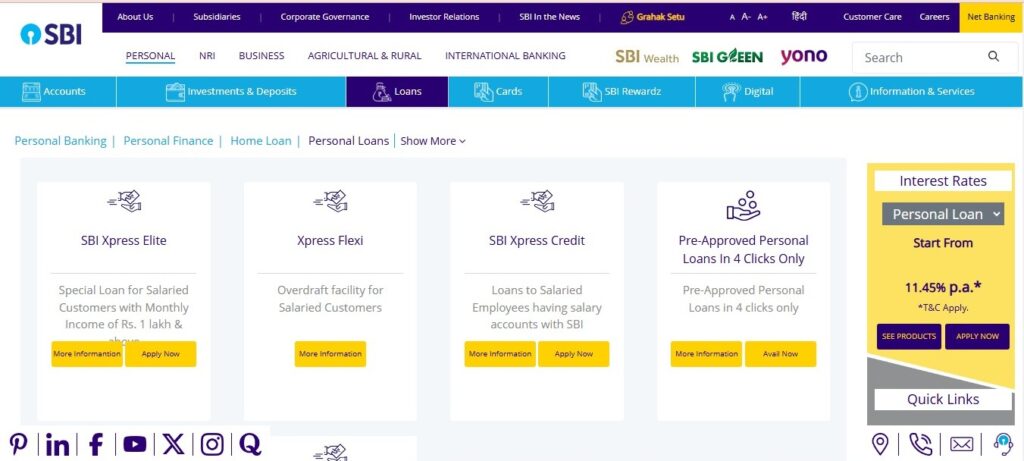The height and width of the screenshot is (461, 1024).
Task: Open the Home Loan breadcrumb link
Action: tap(260, 141)
